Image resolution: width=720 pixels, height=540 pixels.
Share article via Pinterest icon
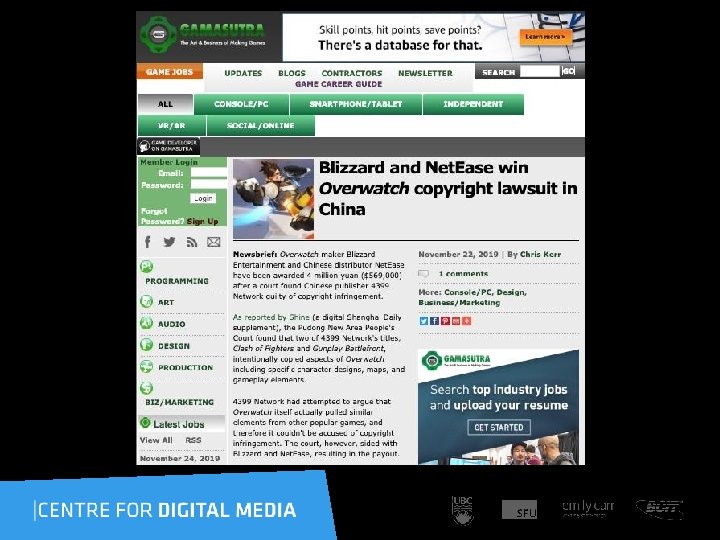[x=445, y=321]
